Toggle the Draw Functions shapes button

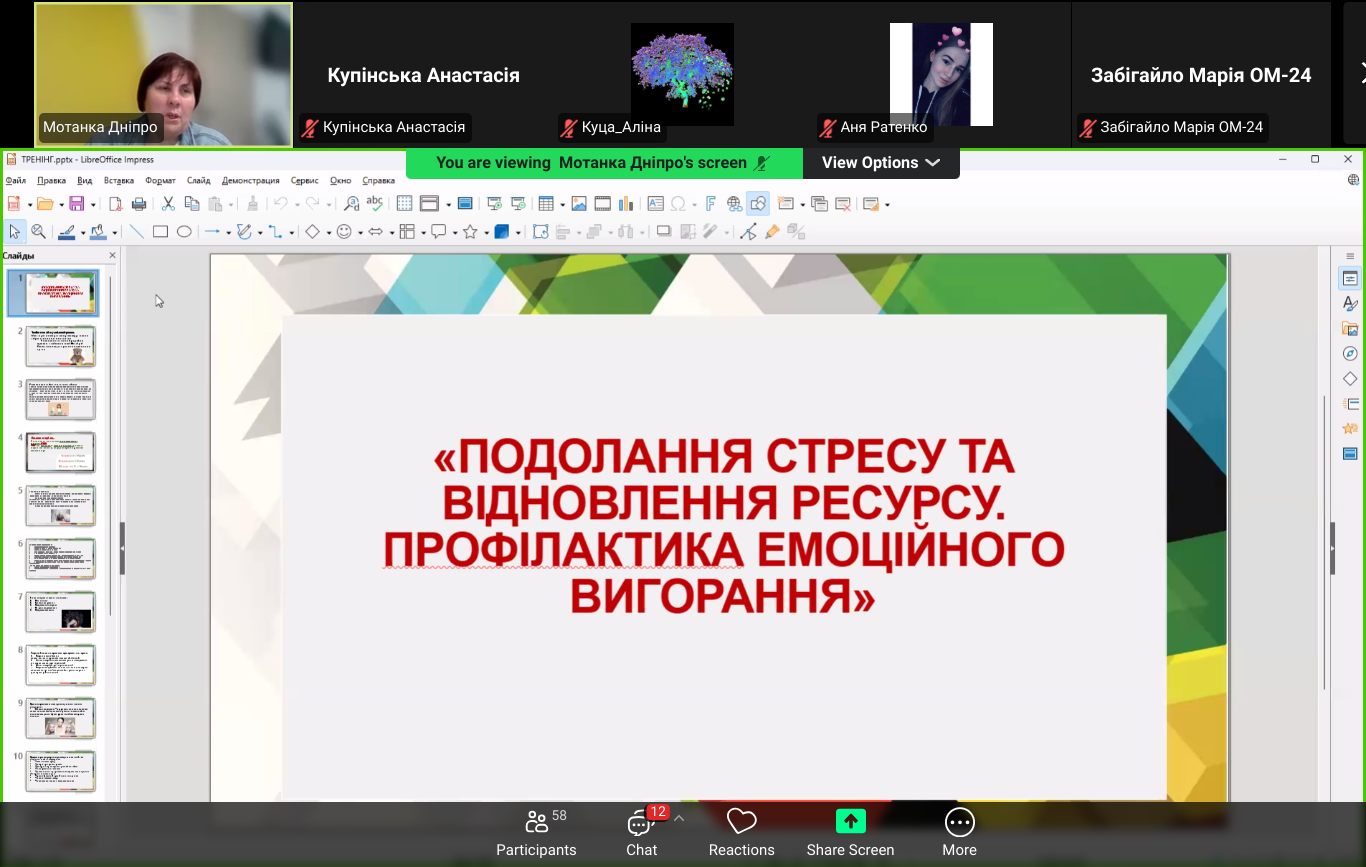tap(758, 204)
